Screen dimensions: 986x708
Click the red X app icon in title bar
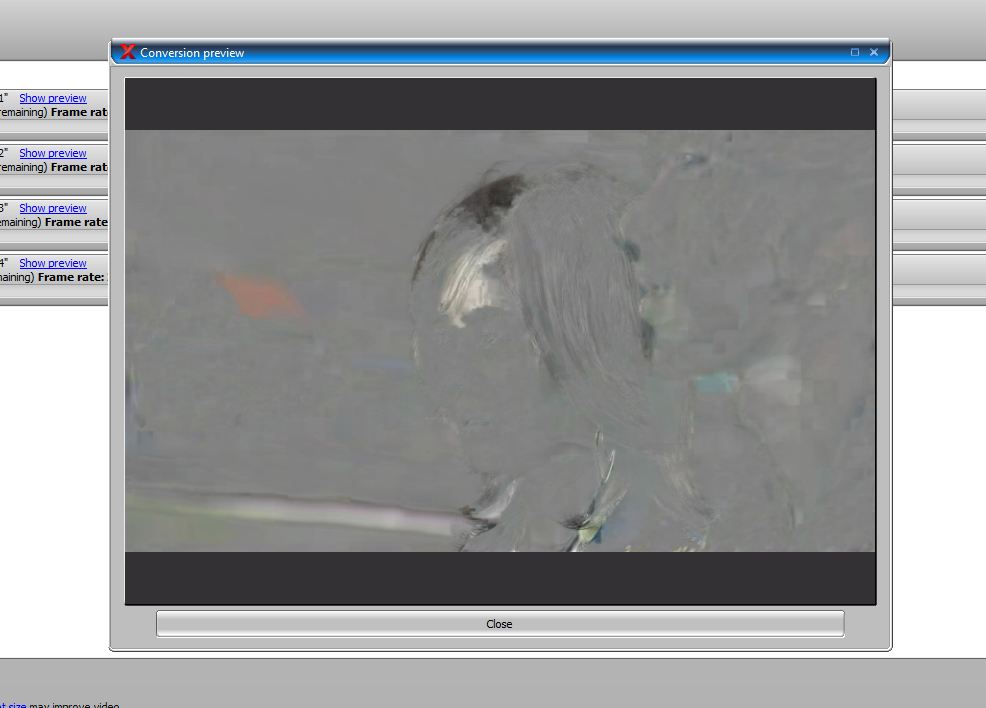coord(127,52)
